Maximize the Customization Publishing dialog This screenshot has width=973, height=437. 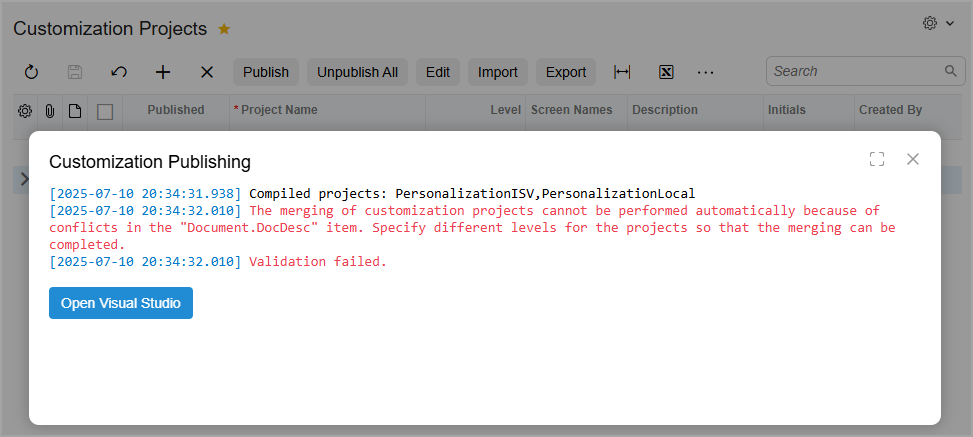tap(877, 159)
